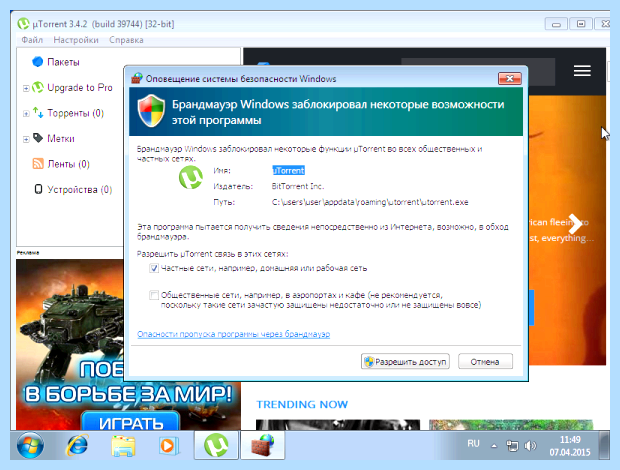This screenshot has width=620, height=470.
Task: Open Windows Media Player from taskbar
Action: point(168,446)
